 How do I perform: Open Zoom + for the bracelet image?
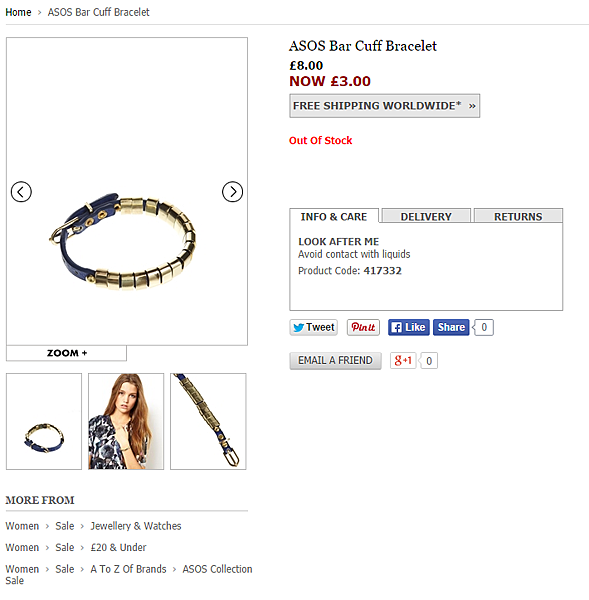(67, 353)
